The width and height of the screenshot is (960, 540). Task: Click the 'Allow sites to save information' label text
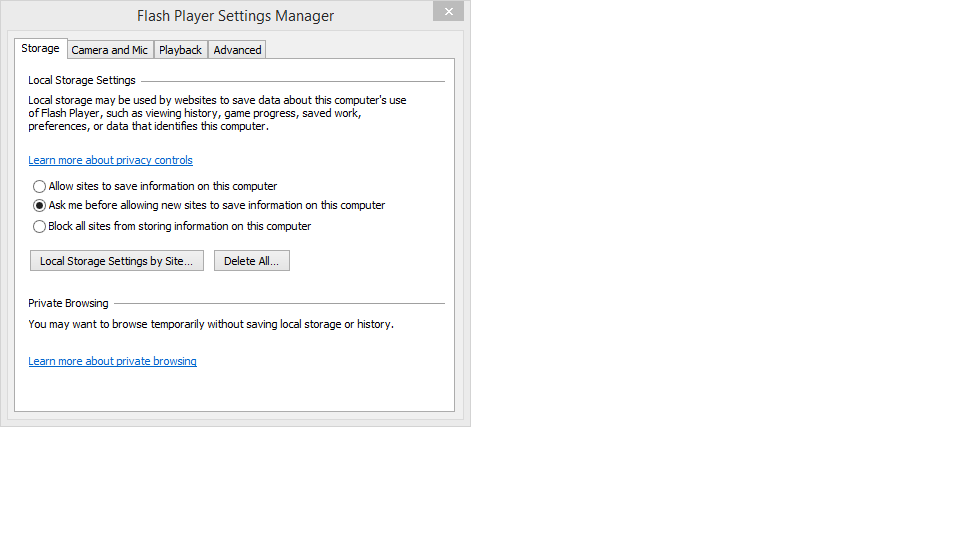(163, 186)
